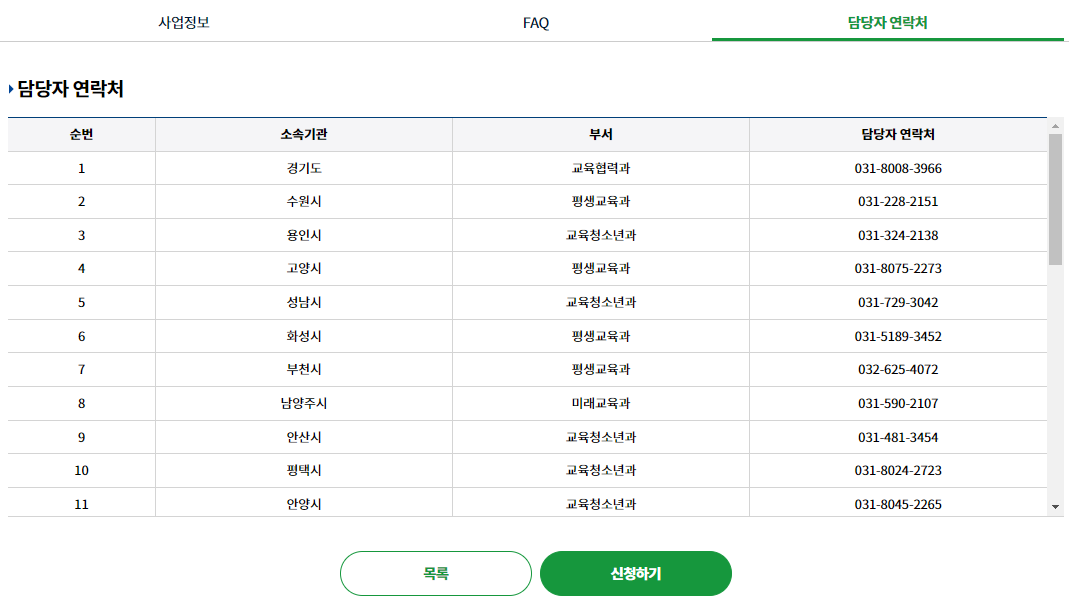Click the scrollbar up arrow

click(1056, 127)
